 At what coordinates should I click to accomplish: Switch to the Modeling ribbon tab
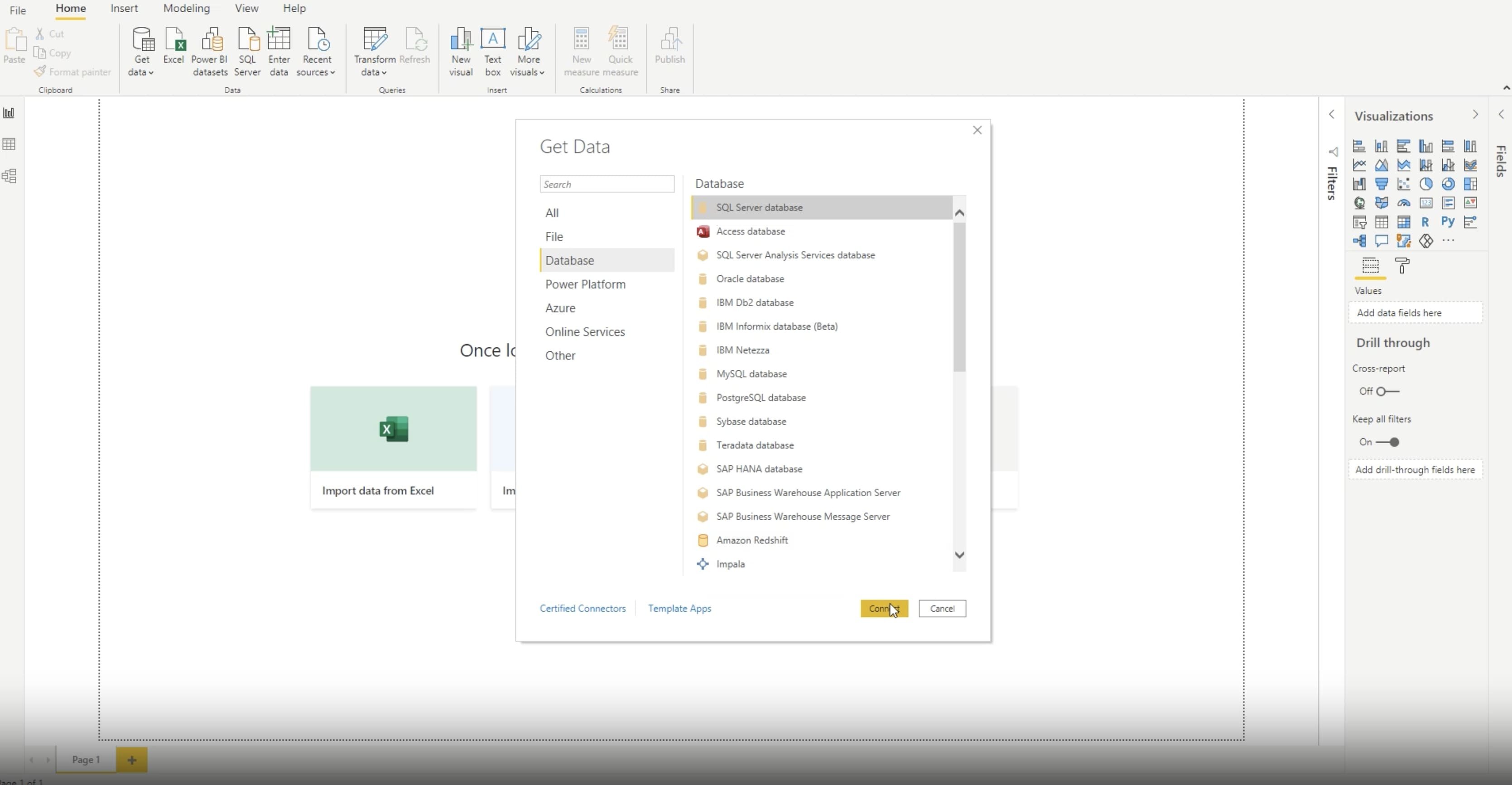[x=186, y=8]
